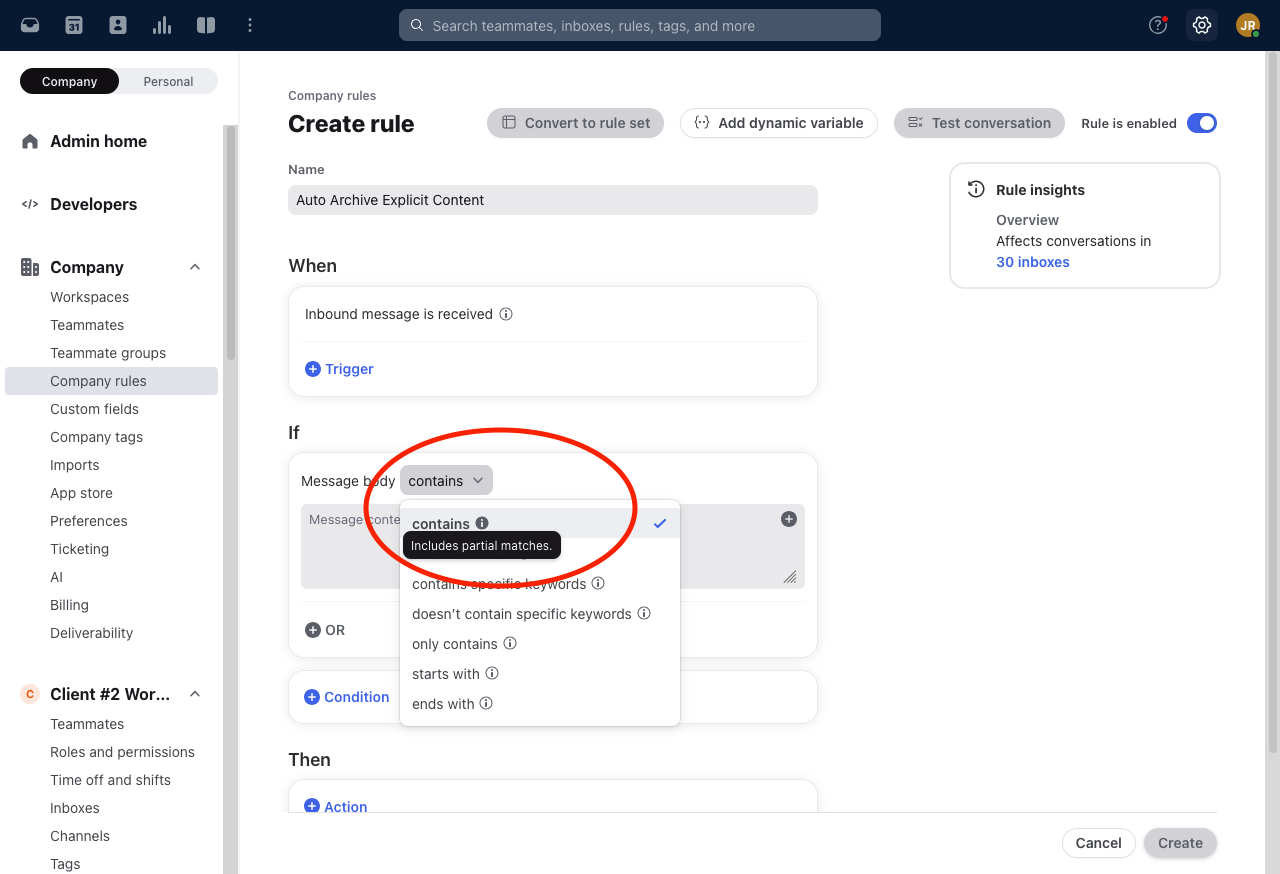Open the inbox icon in top bar
Image resolution: width=1280 pixels, height=874 pixels.
coord(30,25)
